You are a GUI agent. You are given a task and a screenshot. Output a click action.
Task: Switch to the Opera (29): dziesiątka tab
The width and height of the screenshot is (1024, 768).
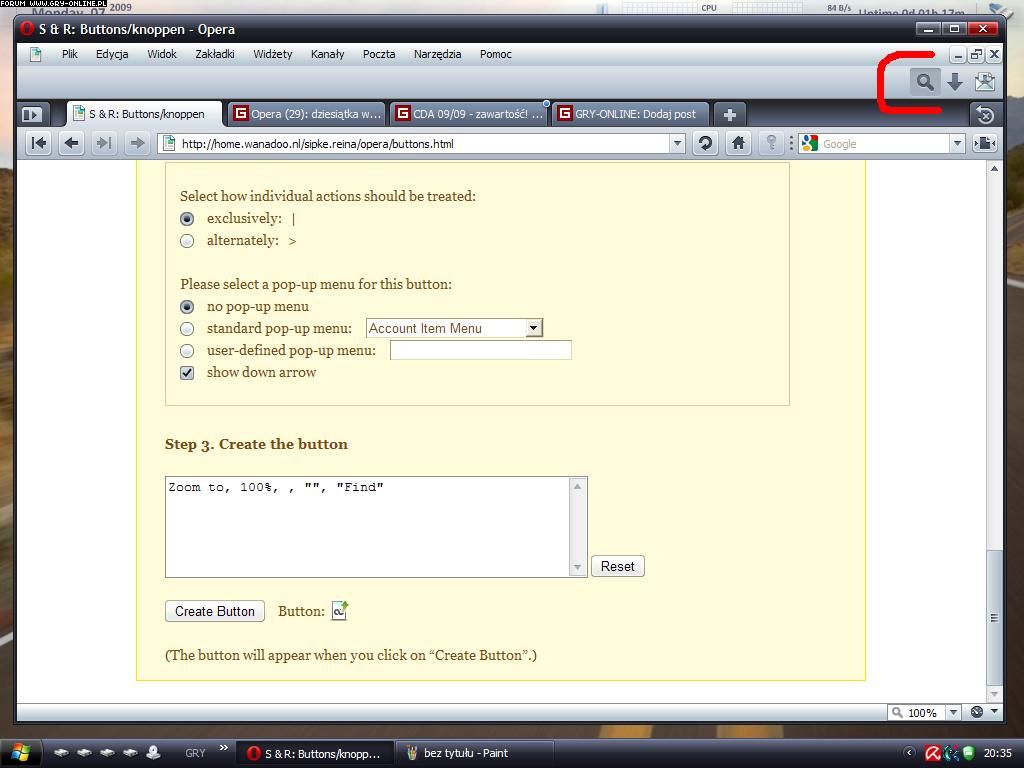308,114
